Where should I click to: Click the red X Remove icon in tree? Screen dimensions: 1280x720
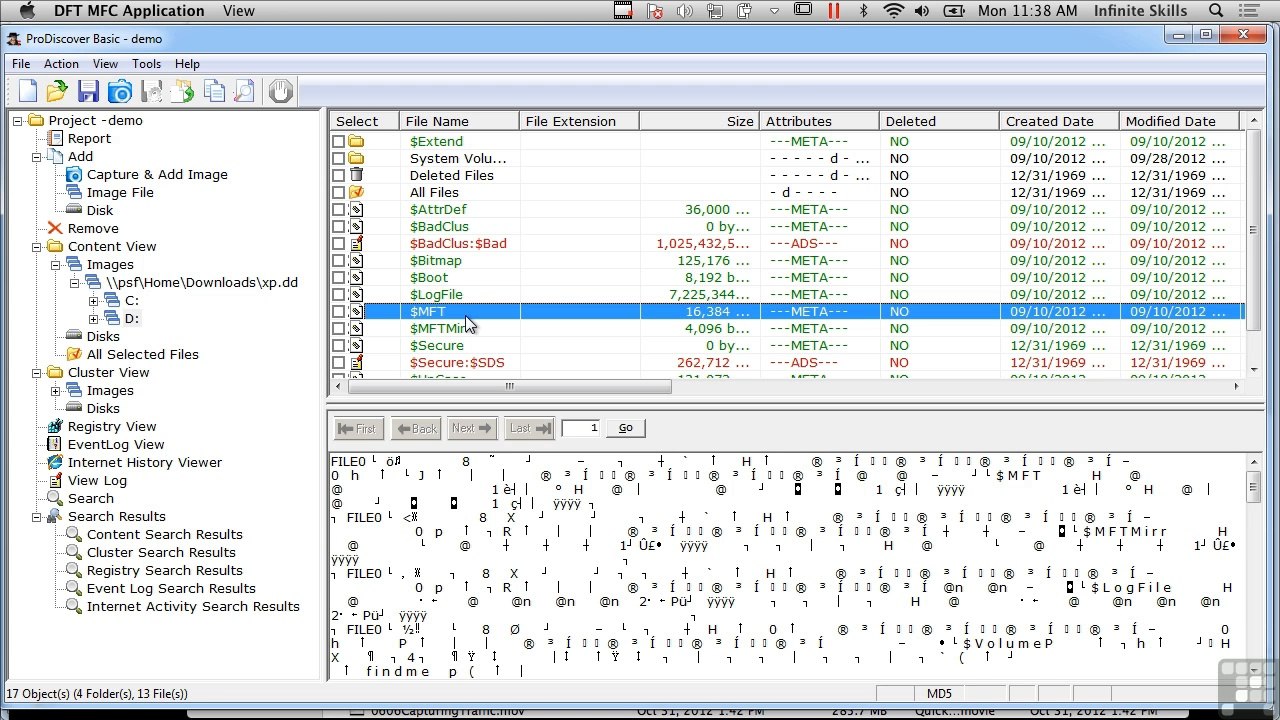pos(56,228)
